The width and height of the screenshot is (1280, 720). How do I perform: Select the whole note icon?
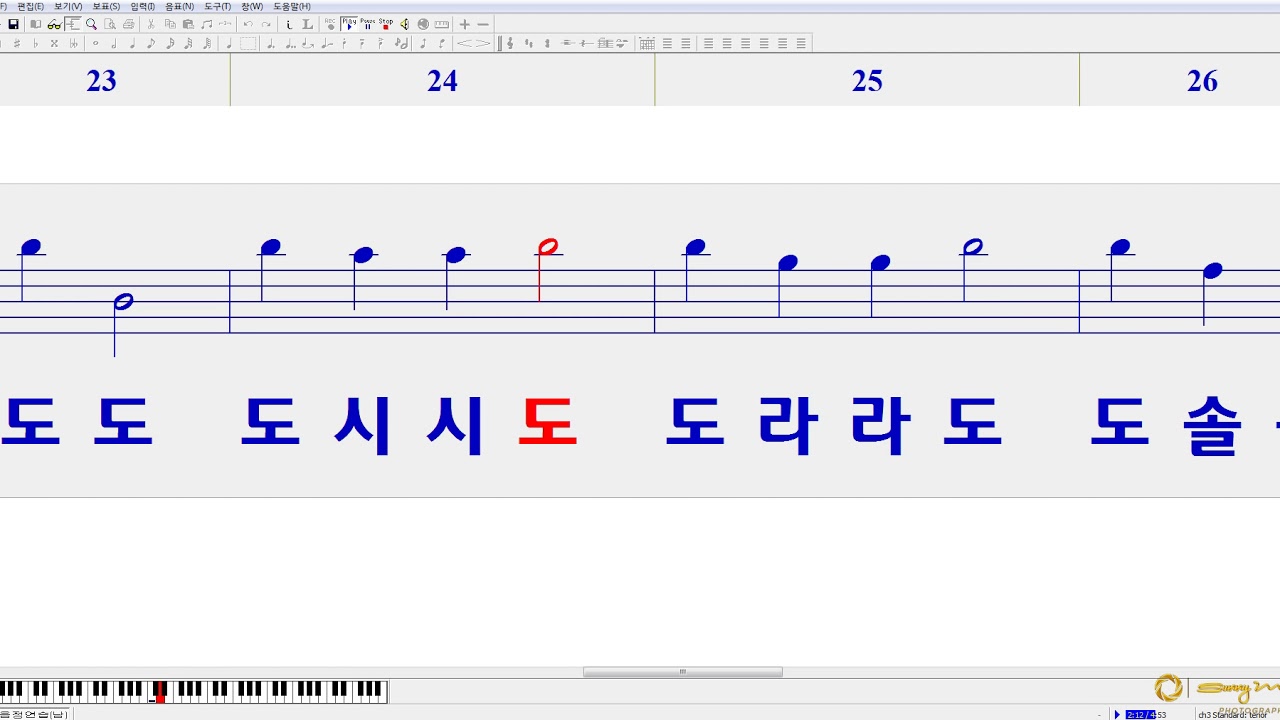[95, 43]
